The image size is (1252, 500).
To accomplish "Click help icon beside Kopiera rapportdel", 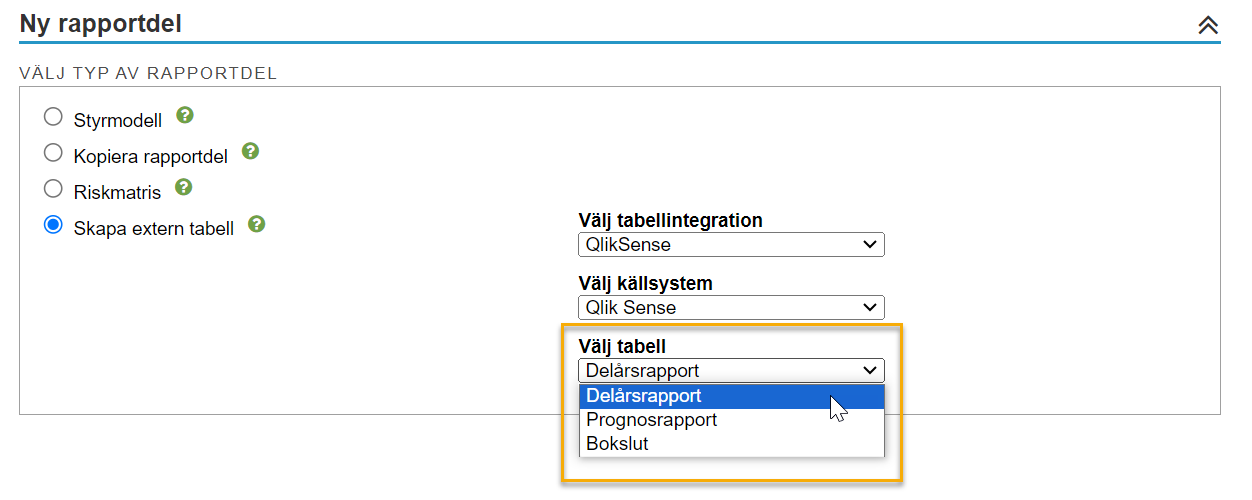I will pos(251,152).
